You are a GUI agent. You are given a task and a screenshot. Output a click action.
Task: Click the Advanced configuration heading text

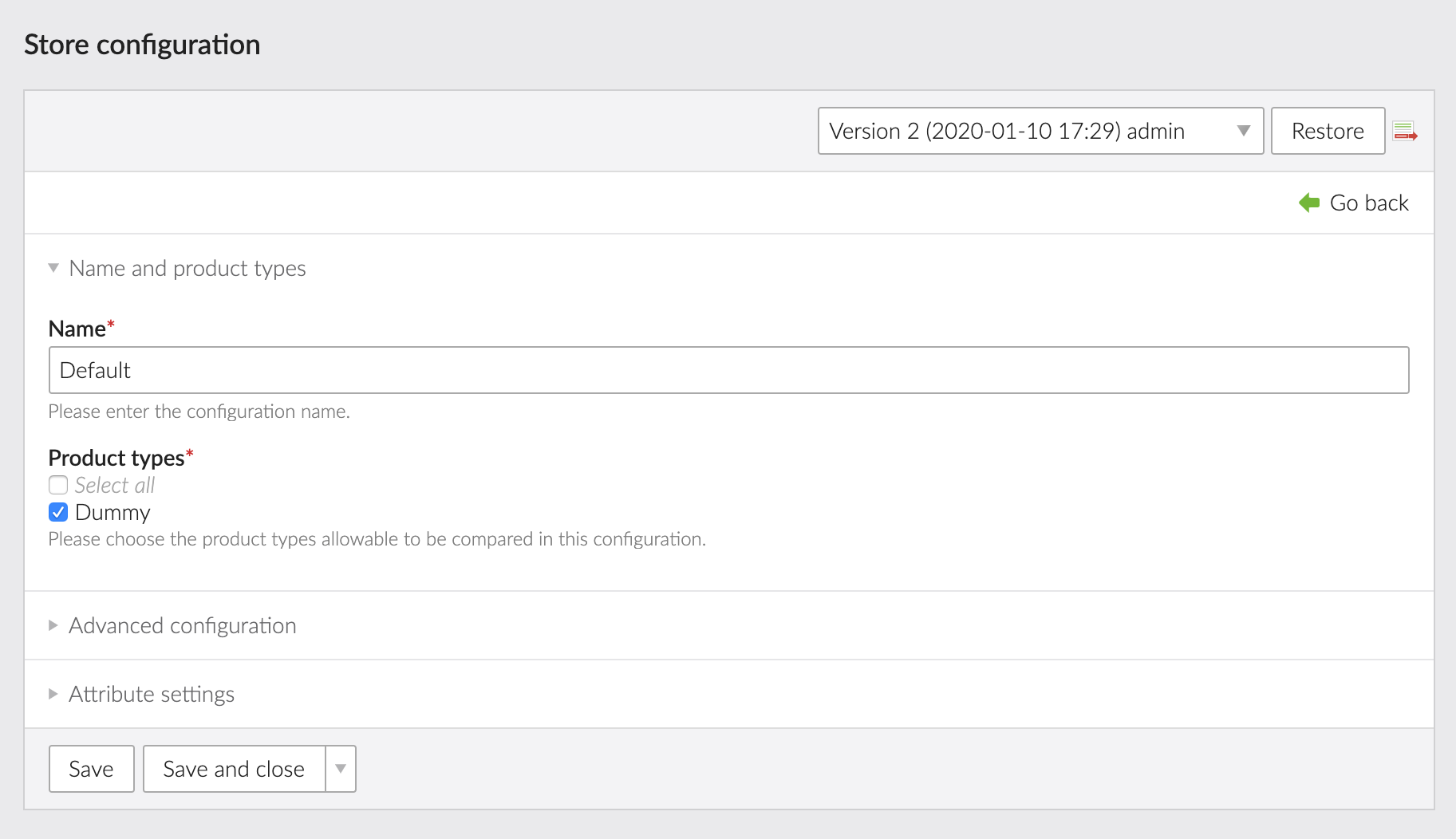[x=183, y=626]
